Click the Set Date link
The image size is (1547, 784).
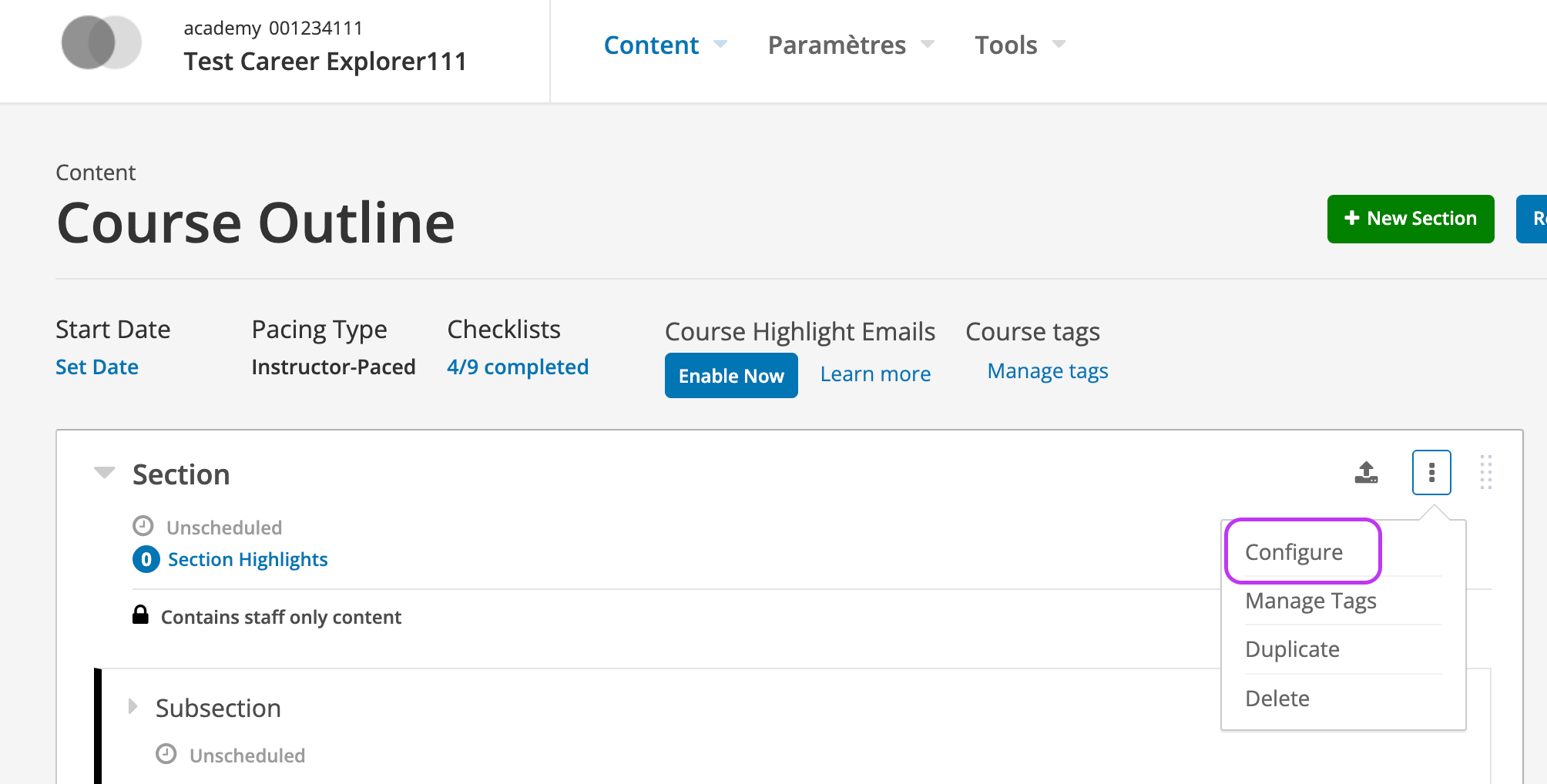(97, 367)
